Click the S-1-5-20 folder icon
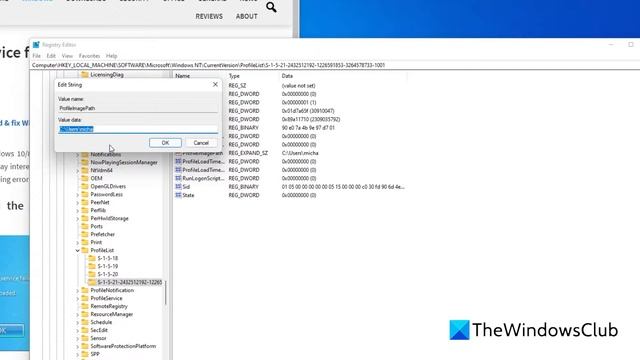640x360 pixels. pyautogui.click(x=92, y=274)
